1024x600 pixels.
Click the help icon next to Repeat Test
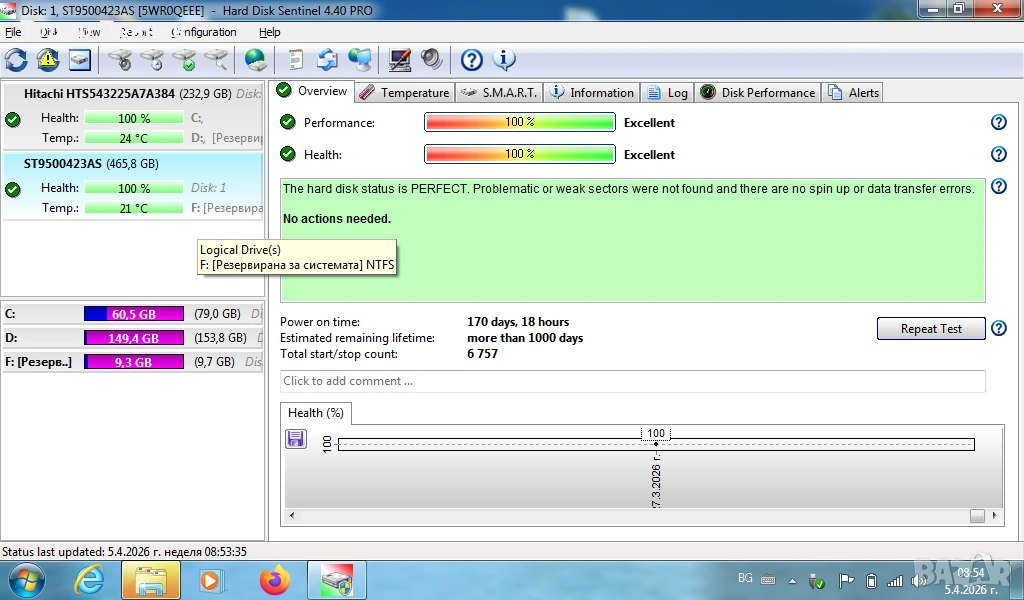[x=998, y=328]
